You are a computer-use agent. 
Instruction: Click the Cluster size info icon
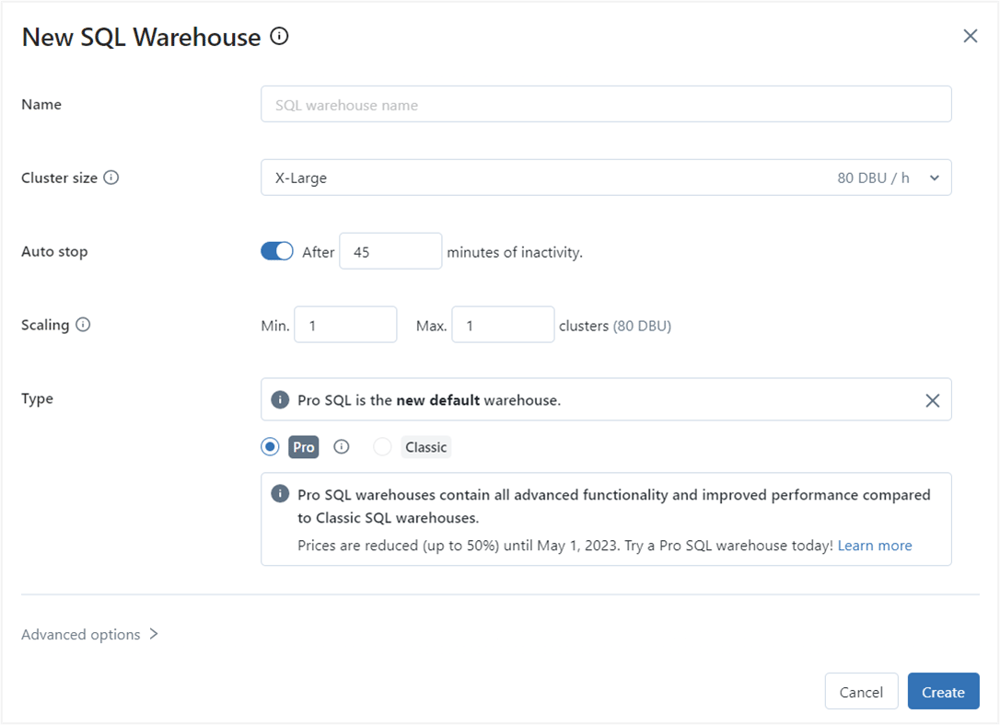point(111,178)
